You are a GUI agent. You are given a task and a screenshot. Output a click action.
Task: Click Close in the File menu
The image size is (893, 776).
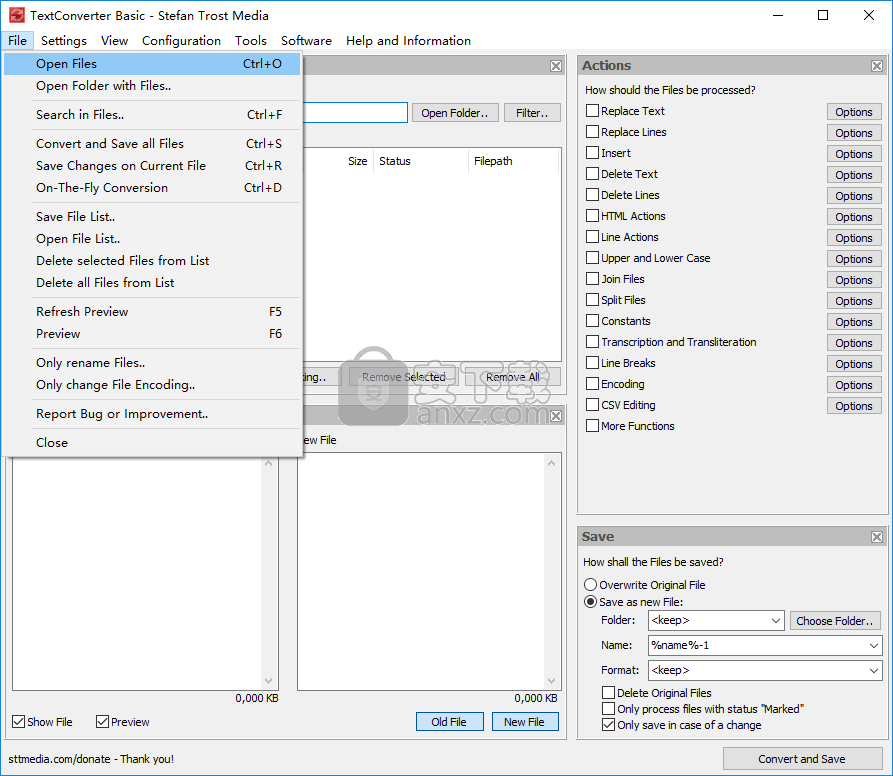click(x=152, y=443)
